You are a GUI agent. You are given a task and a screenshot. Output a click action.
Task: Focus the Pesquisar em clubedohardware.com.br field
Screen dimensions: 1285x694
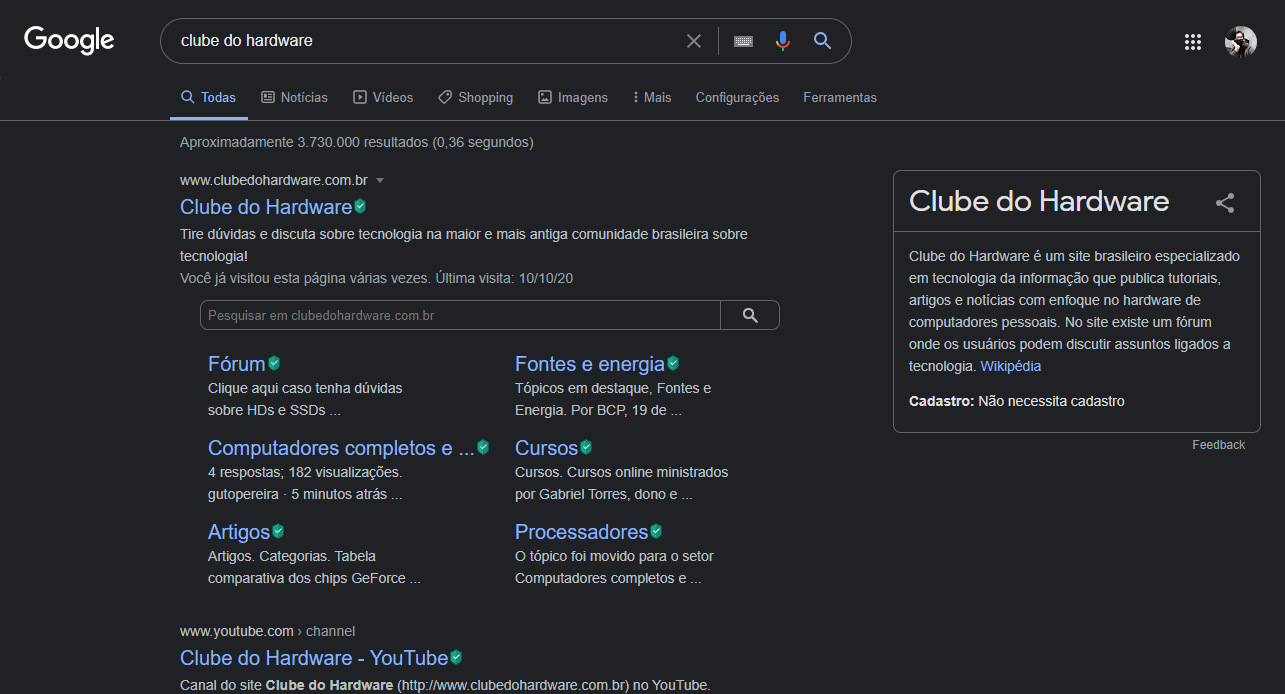(x=460, y=315)
